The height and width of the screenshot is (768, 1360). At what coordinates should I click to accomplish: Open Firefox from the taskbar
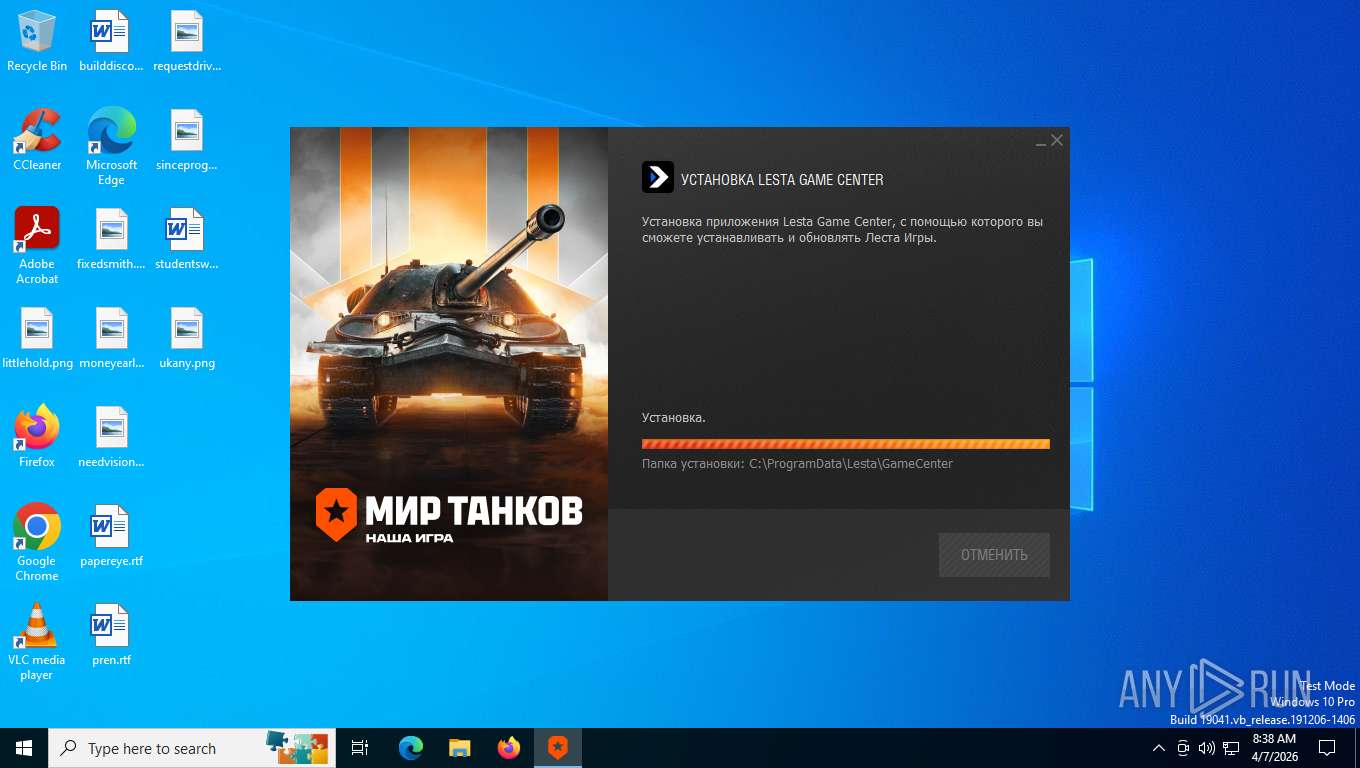509,748
